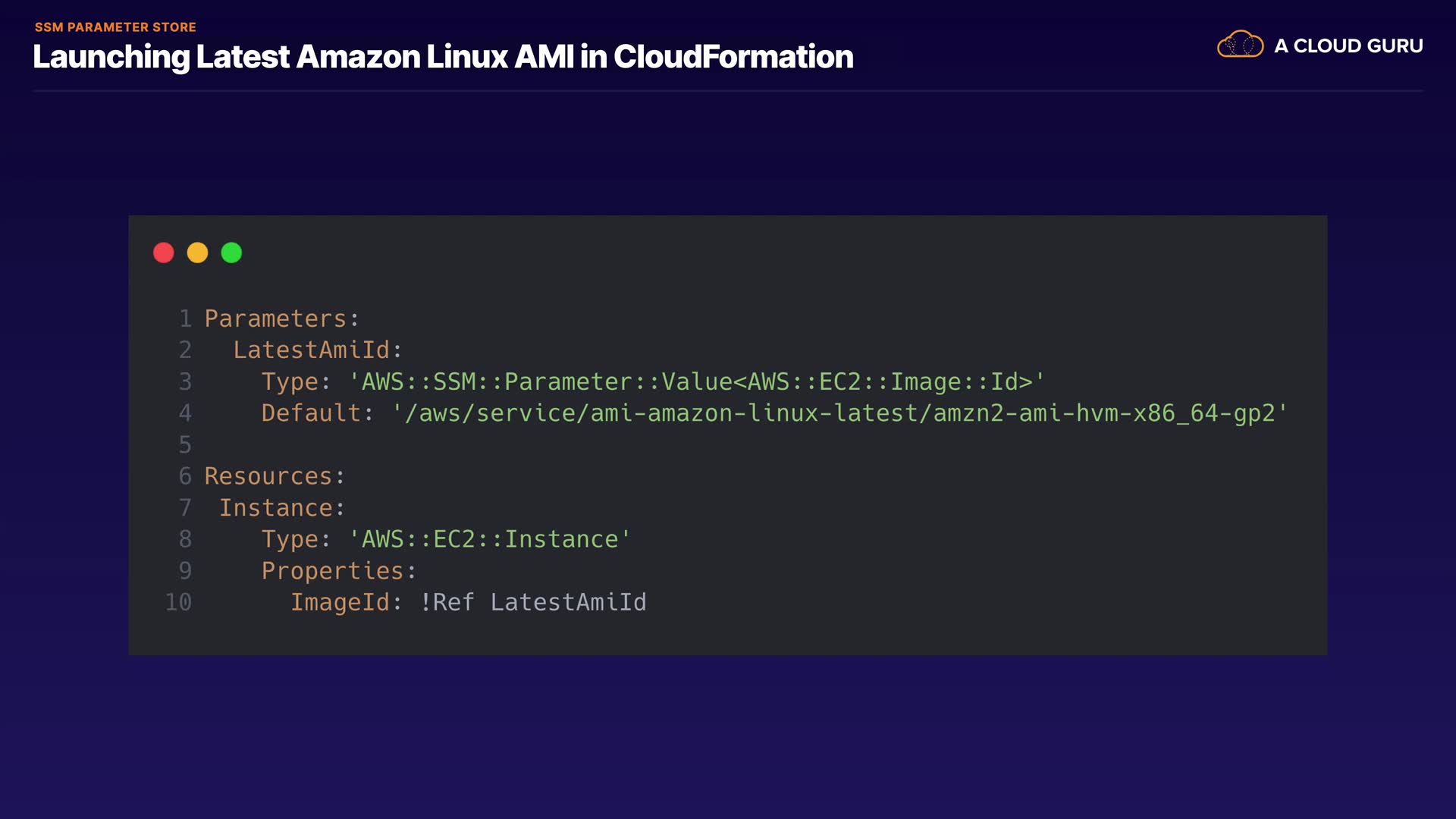
Task: Click the /aws/service/ami-amazon-linux-latest default path string
Action: point(839,413)
